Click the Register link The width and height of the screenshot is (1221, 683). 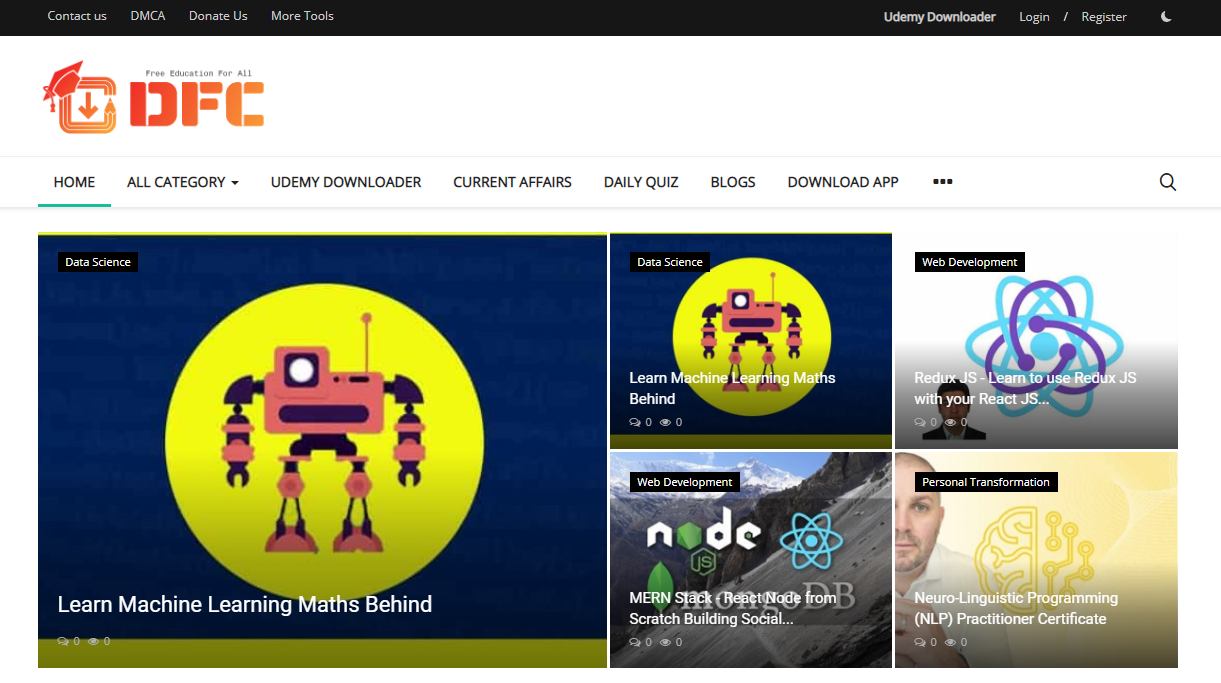click(x=1104, y=17)
